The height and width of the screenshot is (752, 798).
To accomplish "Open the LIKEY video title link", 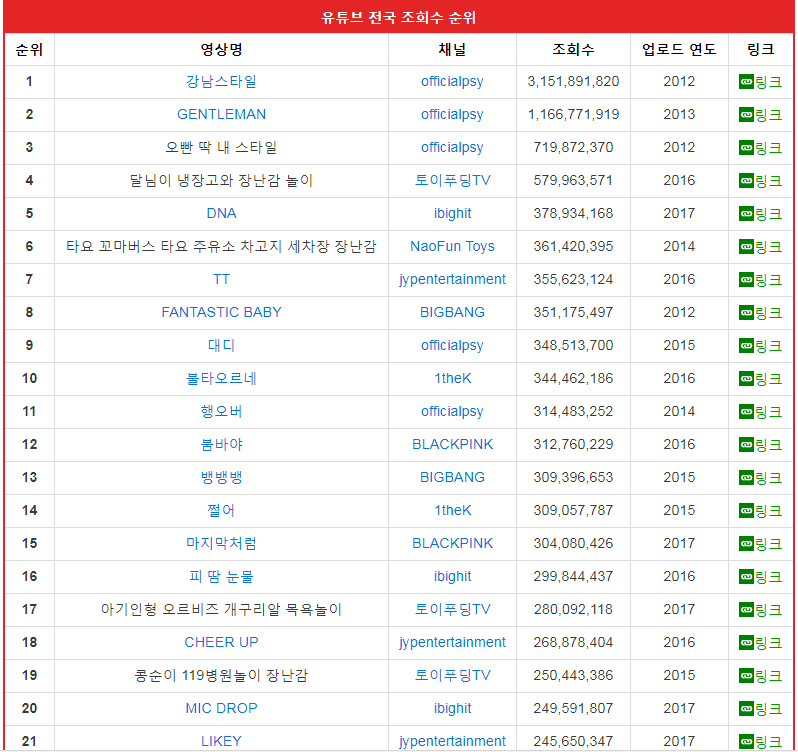I will tap(221, 741).
